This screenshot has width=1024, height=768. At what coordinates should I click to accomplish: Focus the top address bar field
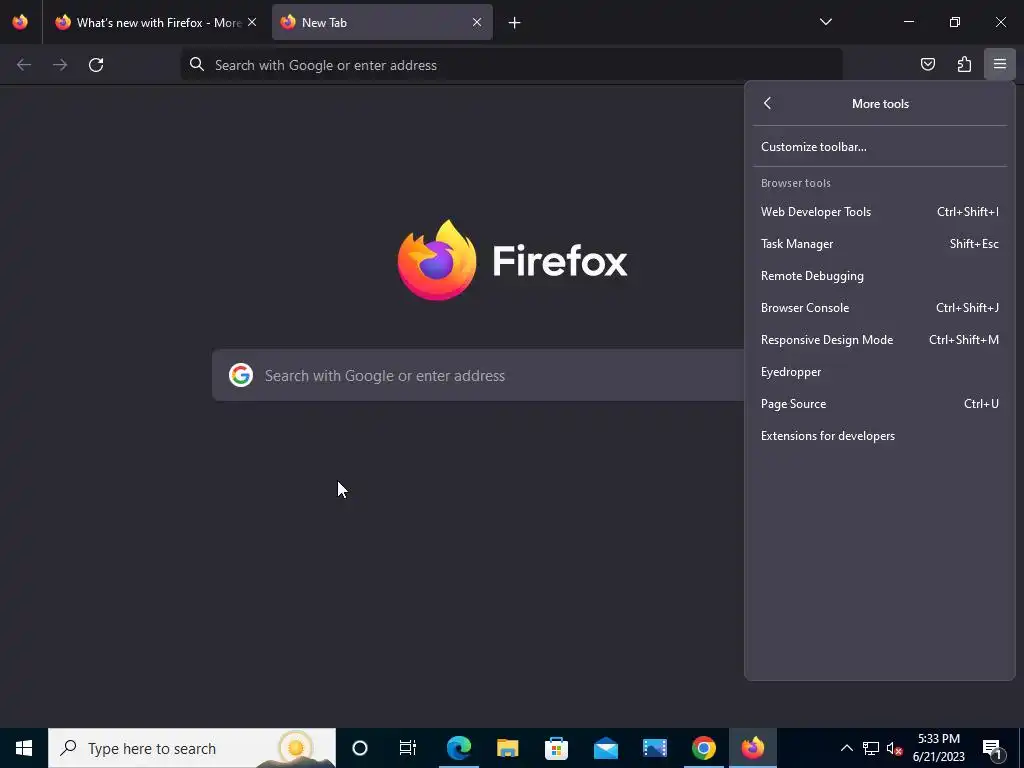511,65
